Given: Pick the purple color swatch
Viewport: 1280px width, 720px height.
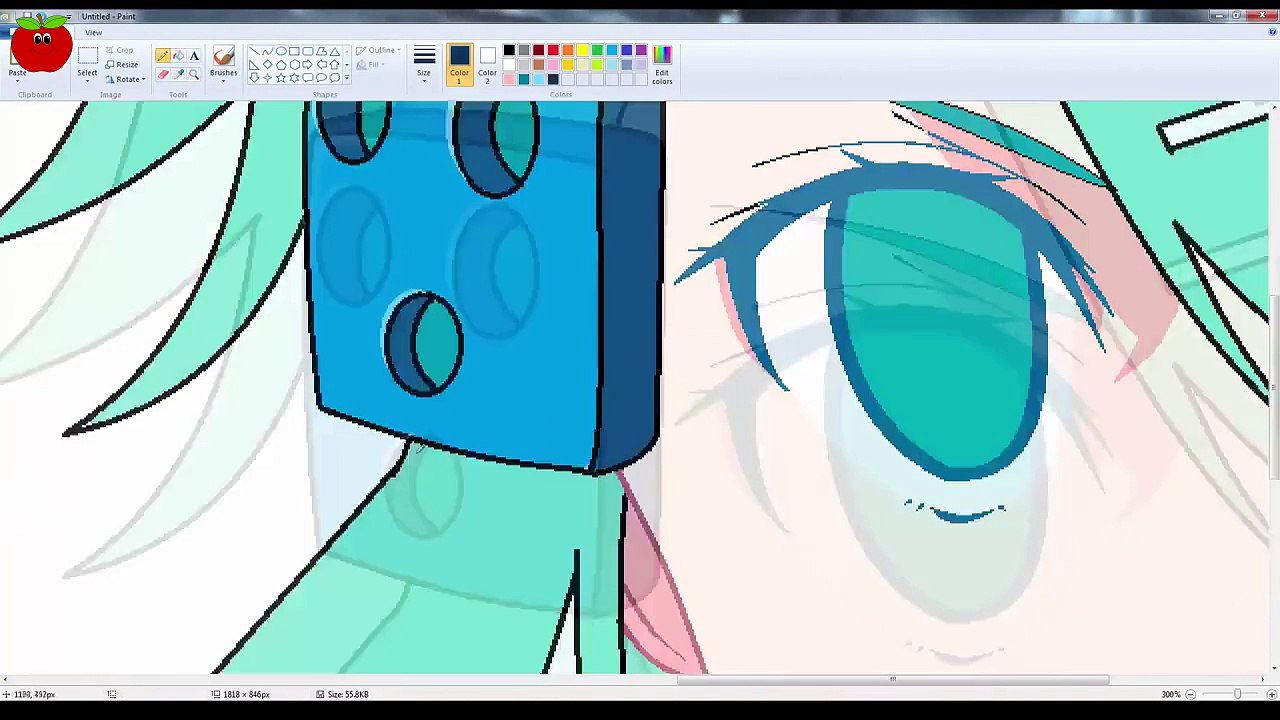Looking at the screenshot, I should pyautogui.click(x=641, y=50).
